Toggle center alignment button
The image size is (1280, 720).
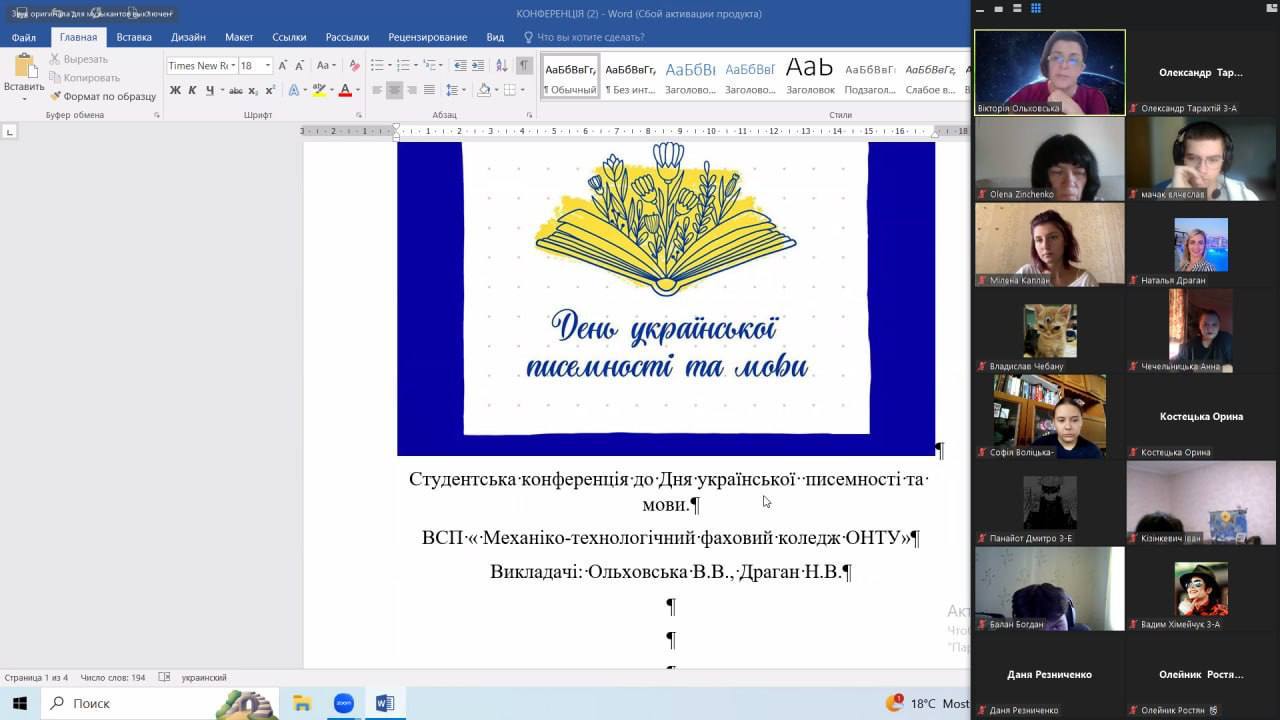pos(395,90)
